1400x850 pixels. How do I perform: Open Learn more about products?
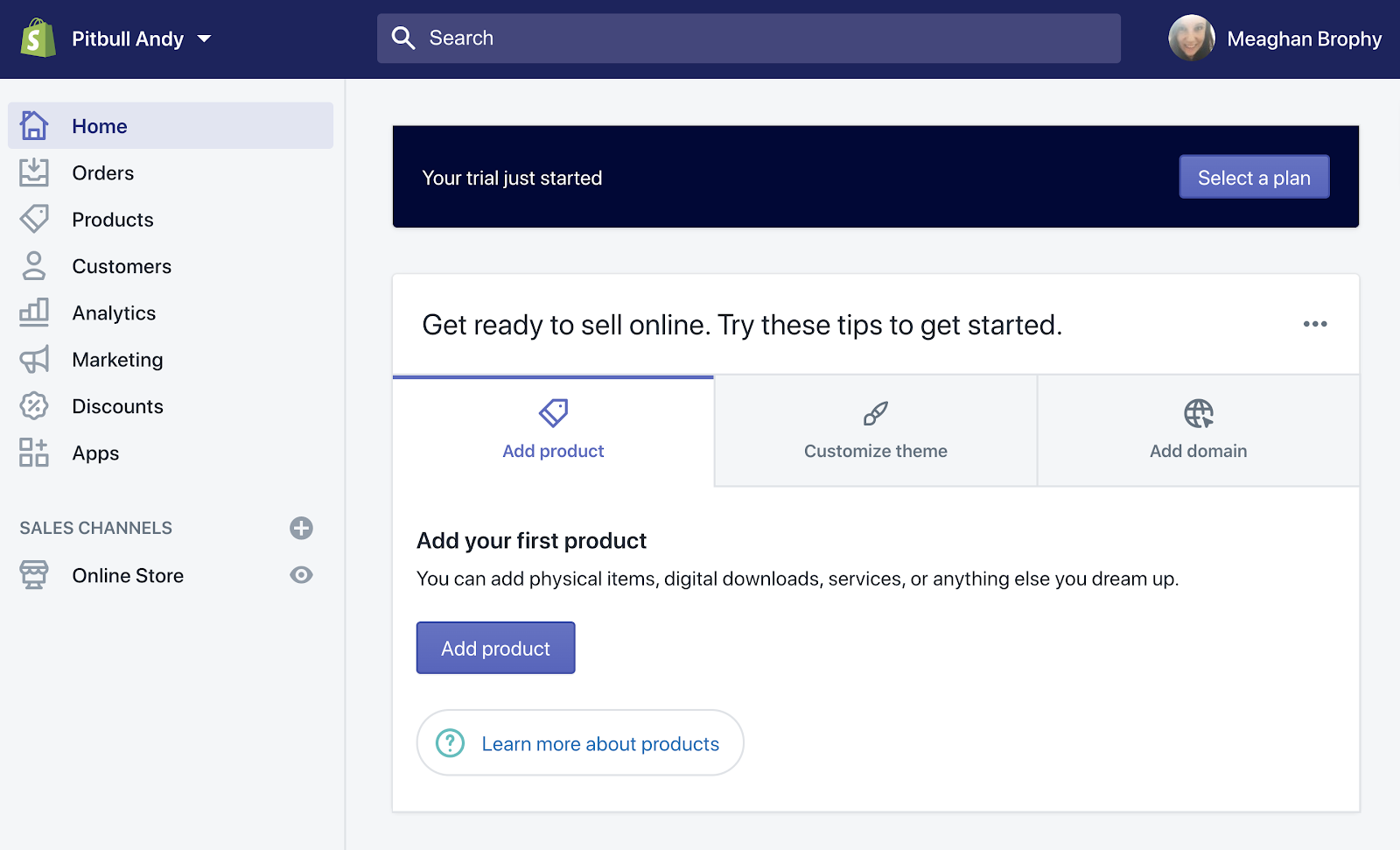click(x=579, y=743)
